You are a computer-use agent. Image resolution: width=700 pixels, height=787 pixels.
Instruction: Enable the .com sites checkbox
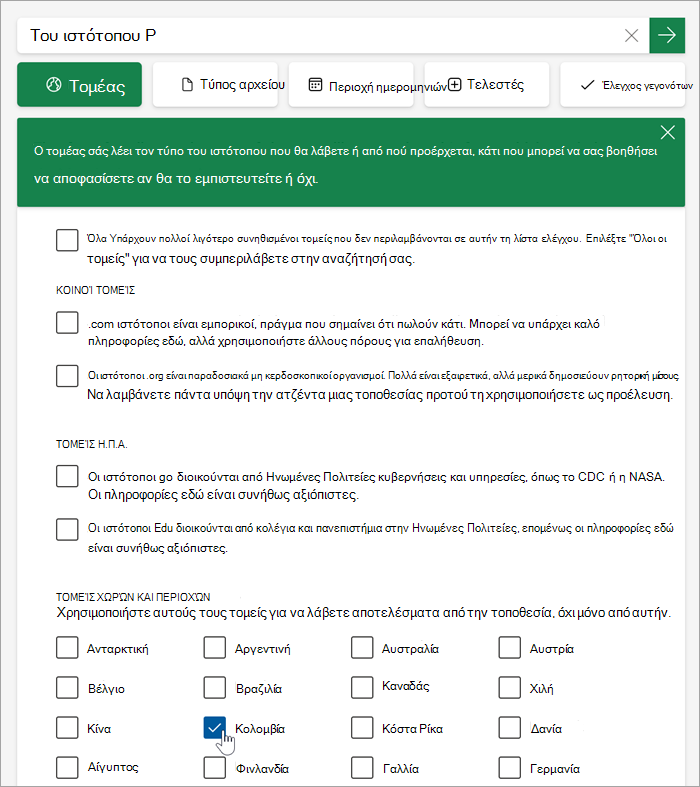click(x=67, y=322)
